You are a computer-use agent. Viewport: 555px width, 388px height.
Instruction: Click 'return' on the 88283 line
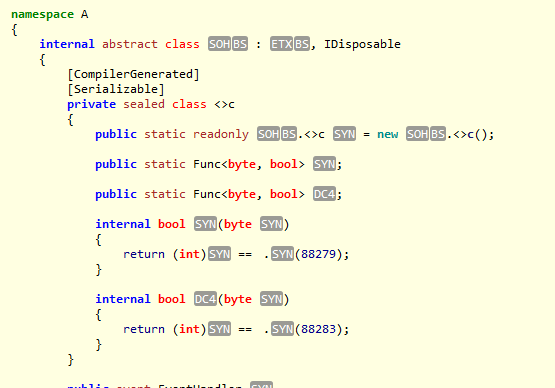[144, 329]
